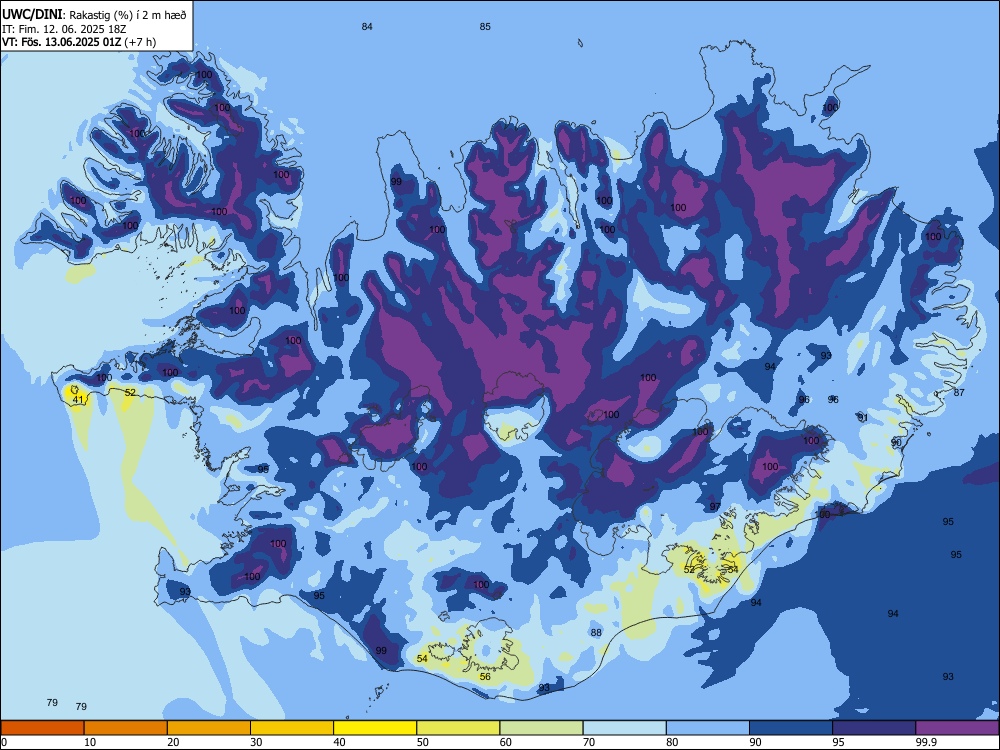1000x750 pixels.
Task: Click the 0-10 dark orange legend swatch
Action: (42, 728)
